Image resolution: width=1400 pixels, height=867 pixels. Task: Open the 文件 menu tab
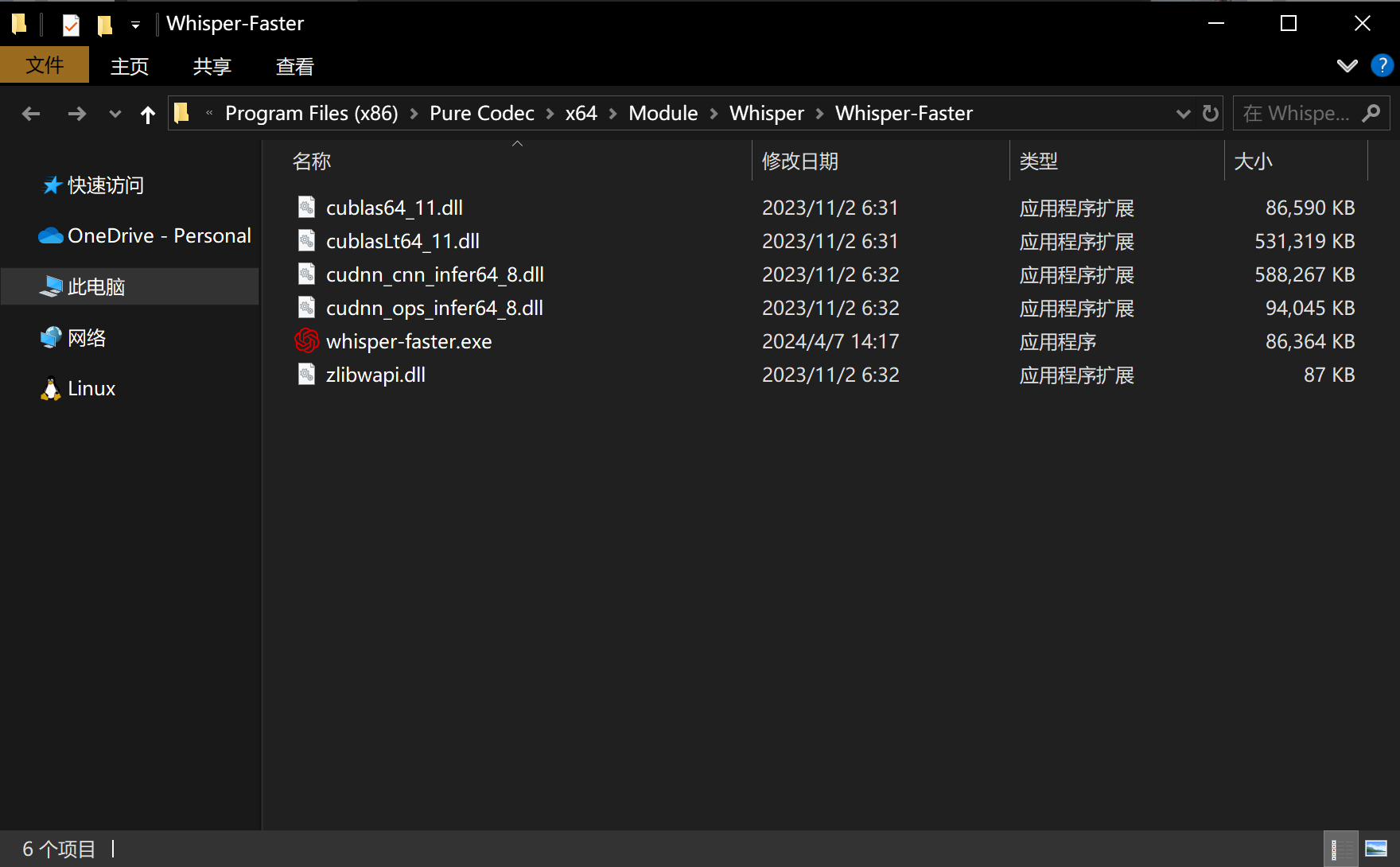coord(45,65)
